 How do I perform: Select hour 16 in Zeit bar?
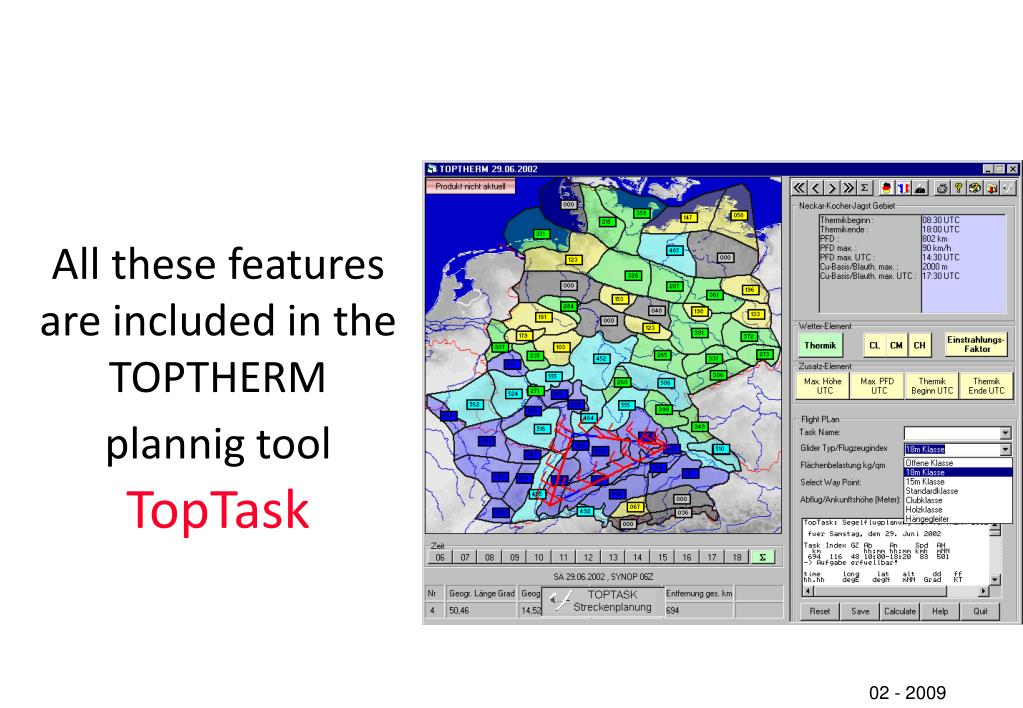[x=687, y=557]
